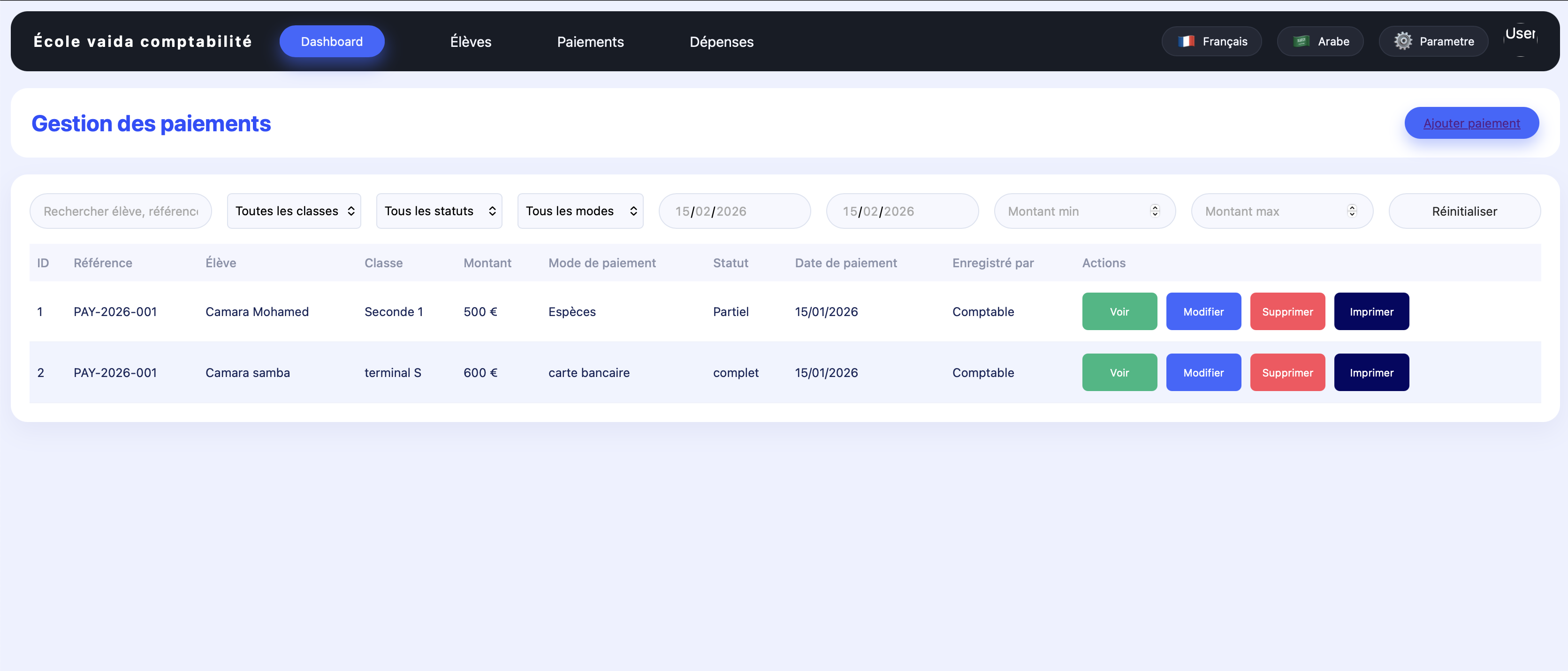Screen dimensions: 1568x671
Task: Click the Espèces payment mode cell
Action: [x=571, y=311]
